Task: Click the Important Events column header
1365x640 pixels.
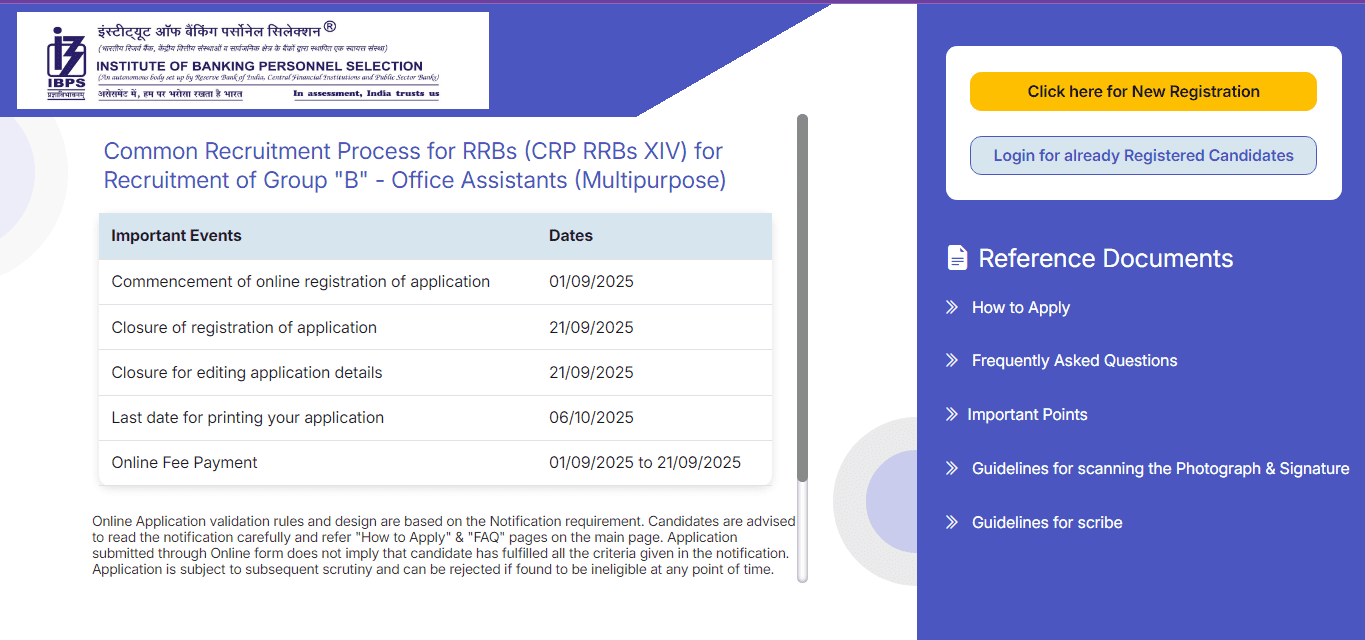Action: tap(176, 235)
